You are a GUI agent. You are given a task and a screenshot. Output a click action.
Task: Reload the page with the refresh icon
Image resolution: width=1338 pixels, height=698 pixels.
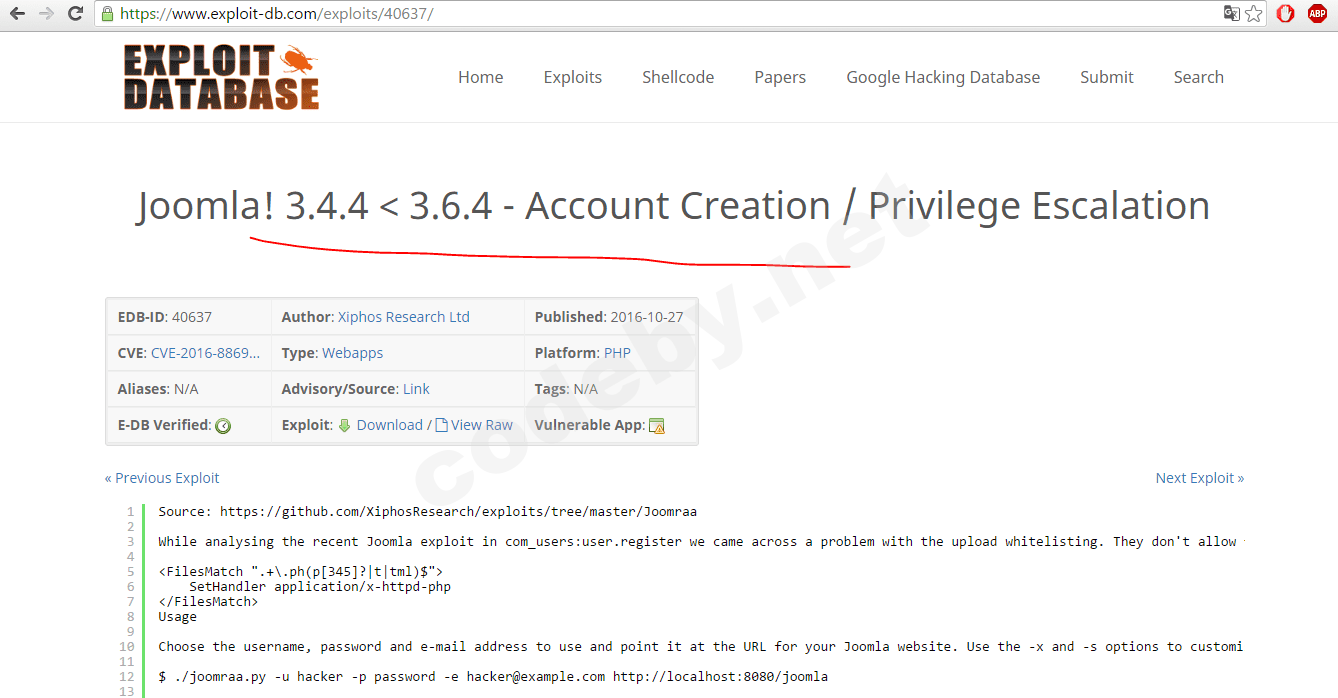pos(75,14)
